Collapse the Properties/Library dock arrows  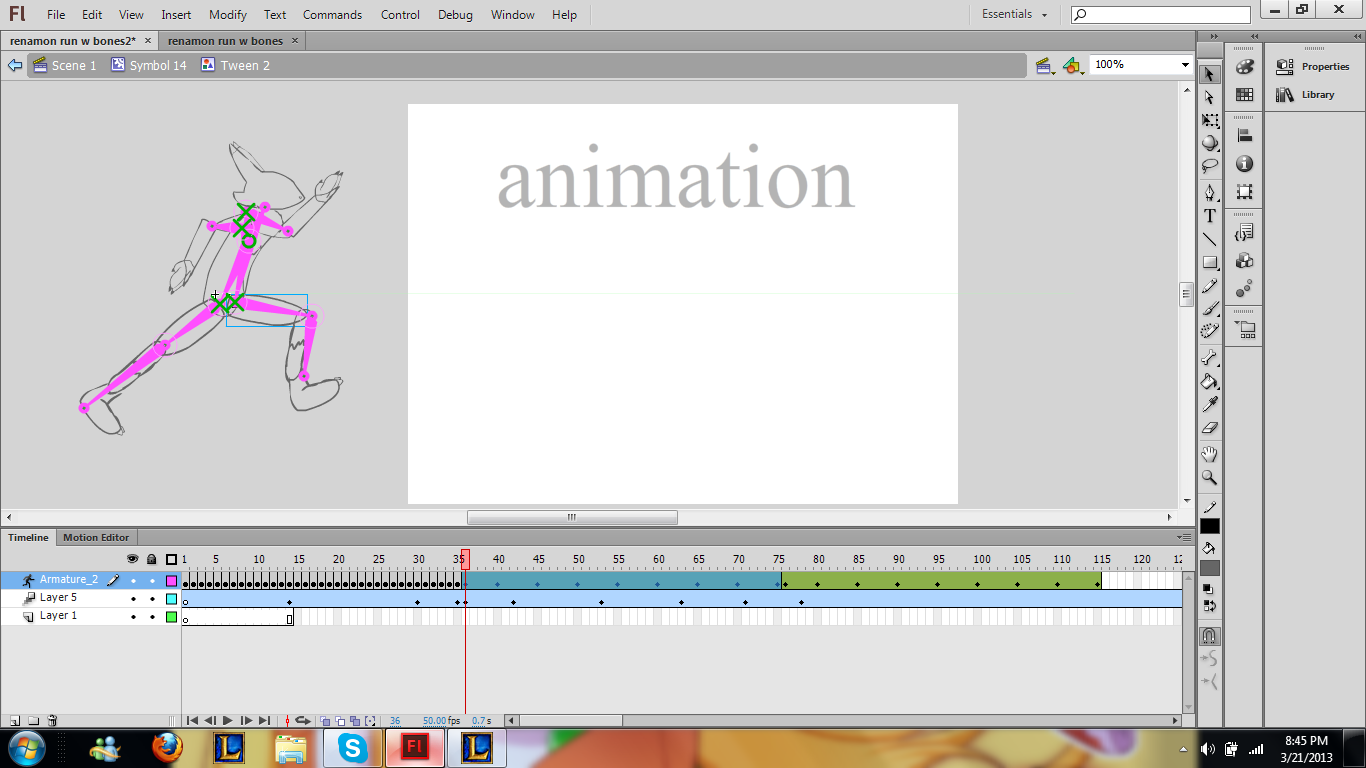(x=1356, y=36)
